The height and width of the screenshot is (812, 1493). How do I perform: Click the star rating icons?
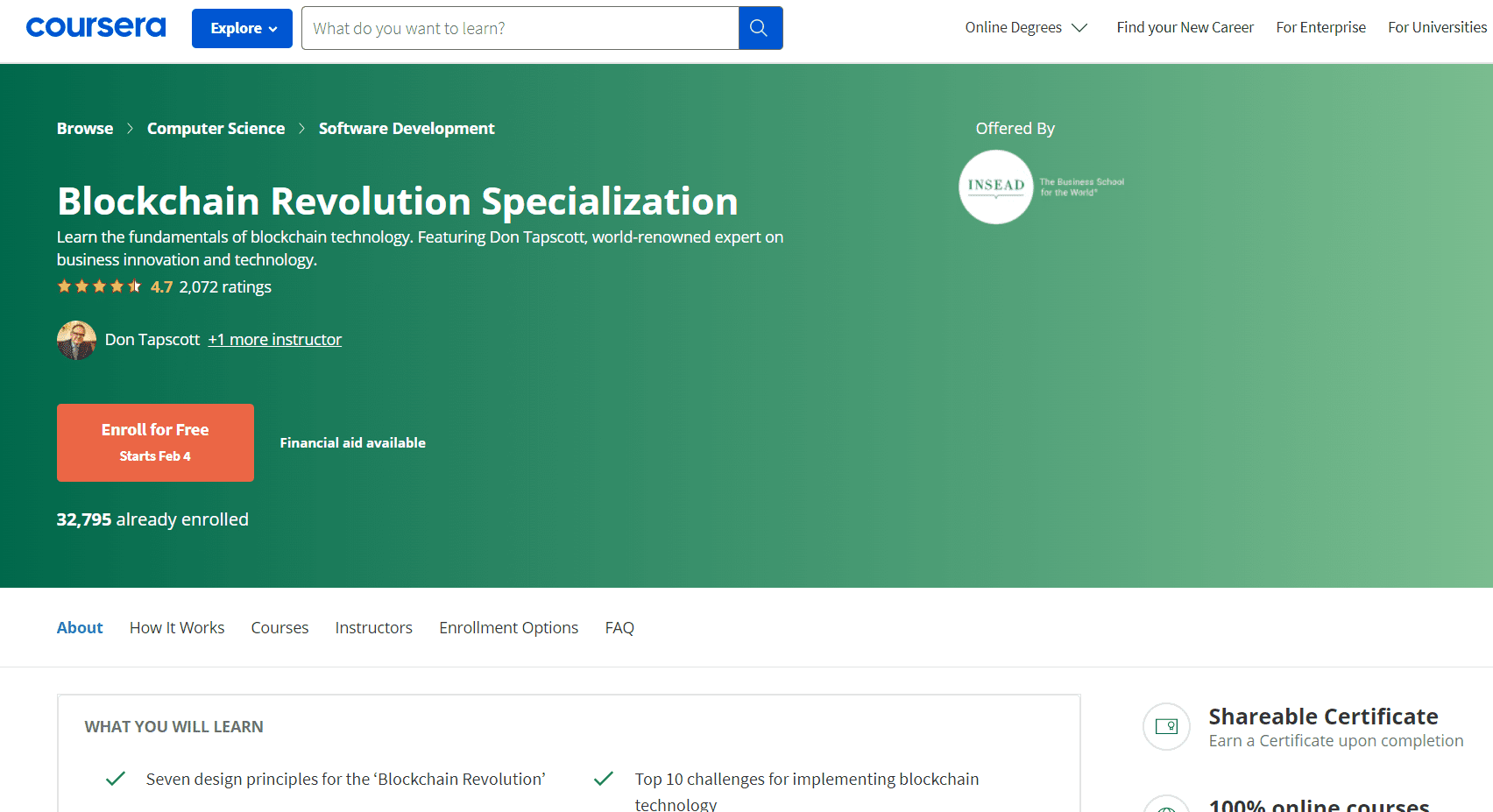point(99,286)
